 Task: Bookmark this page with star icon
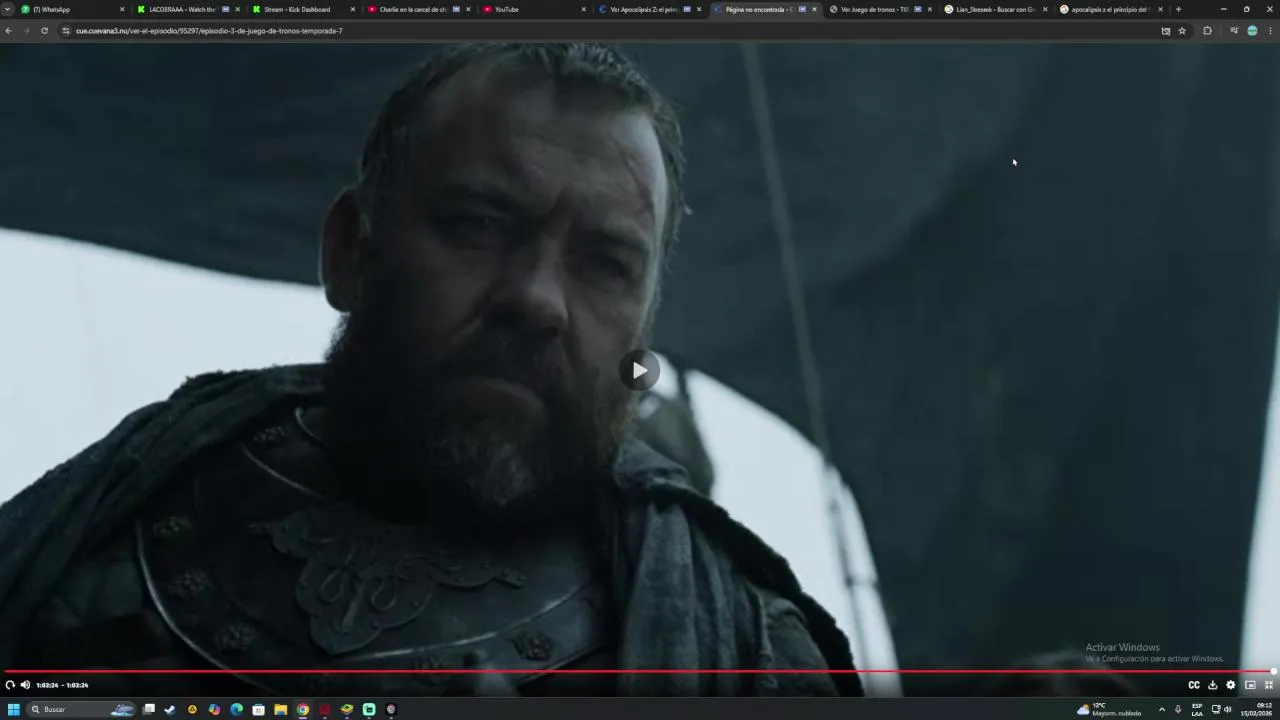(x=1182, y=31)
